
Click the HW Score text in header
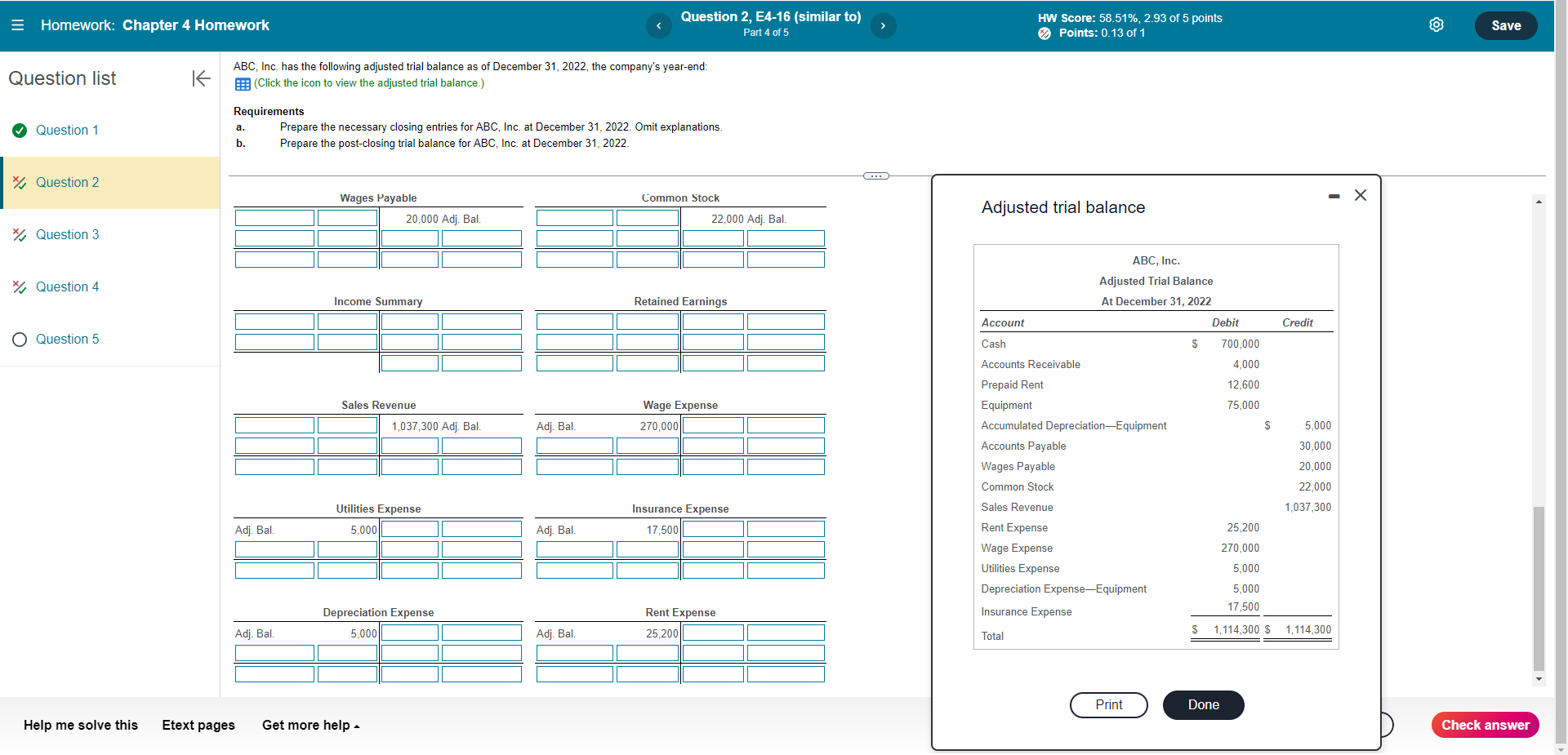pyautogui.click(x=1130, y=18)
